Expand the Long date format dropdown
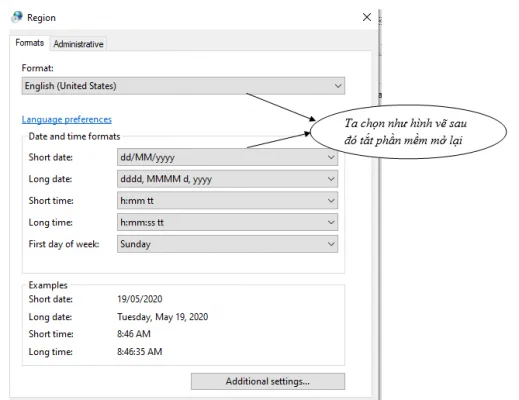Image resolution: width=519 pixels, height=400 pixels. 227,179
